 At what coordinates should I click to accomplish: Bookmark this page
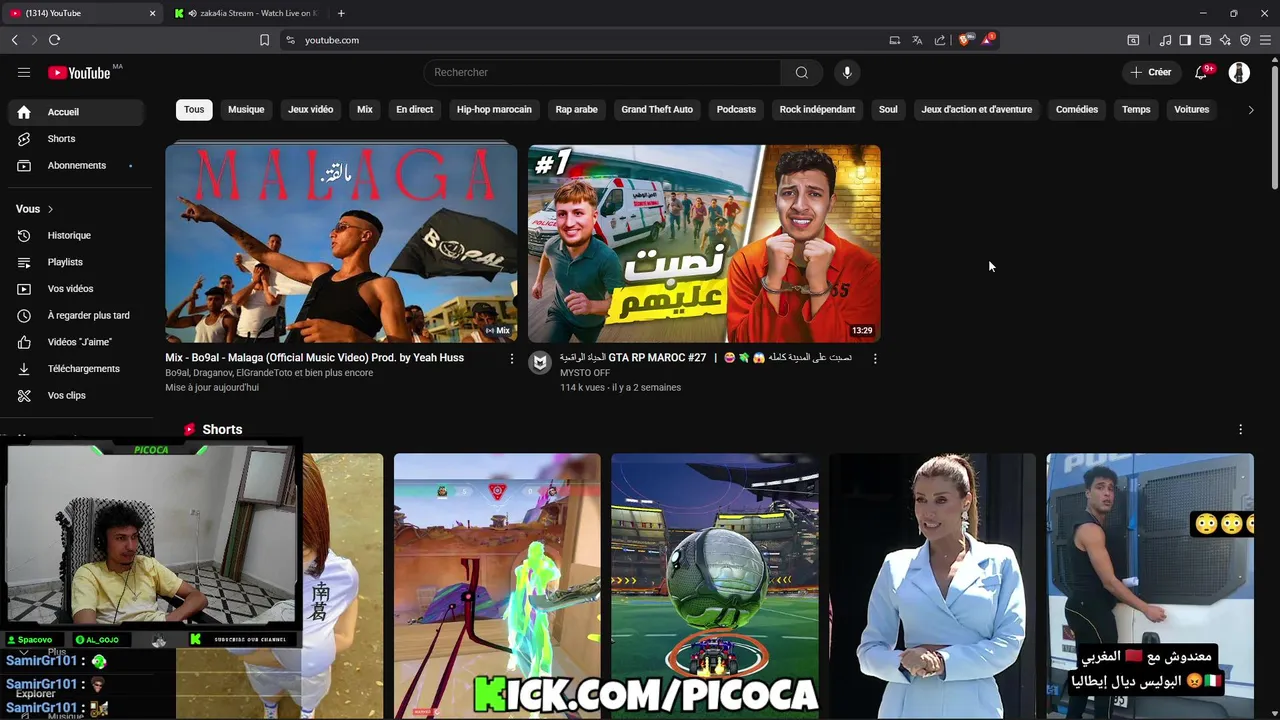point(264,40)
